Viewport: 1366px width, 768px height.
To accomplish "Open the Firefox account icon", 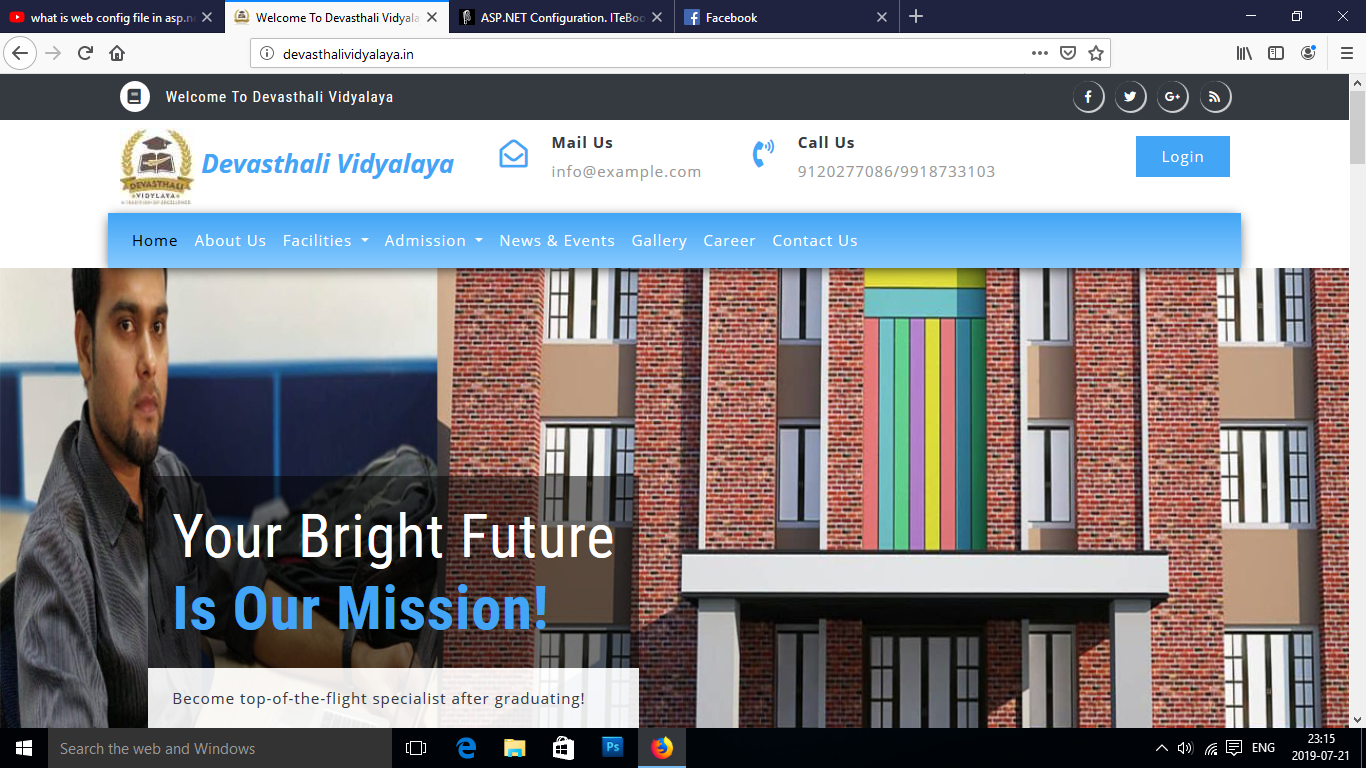I will pos(1309,54).
